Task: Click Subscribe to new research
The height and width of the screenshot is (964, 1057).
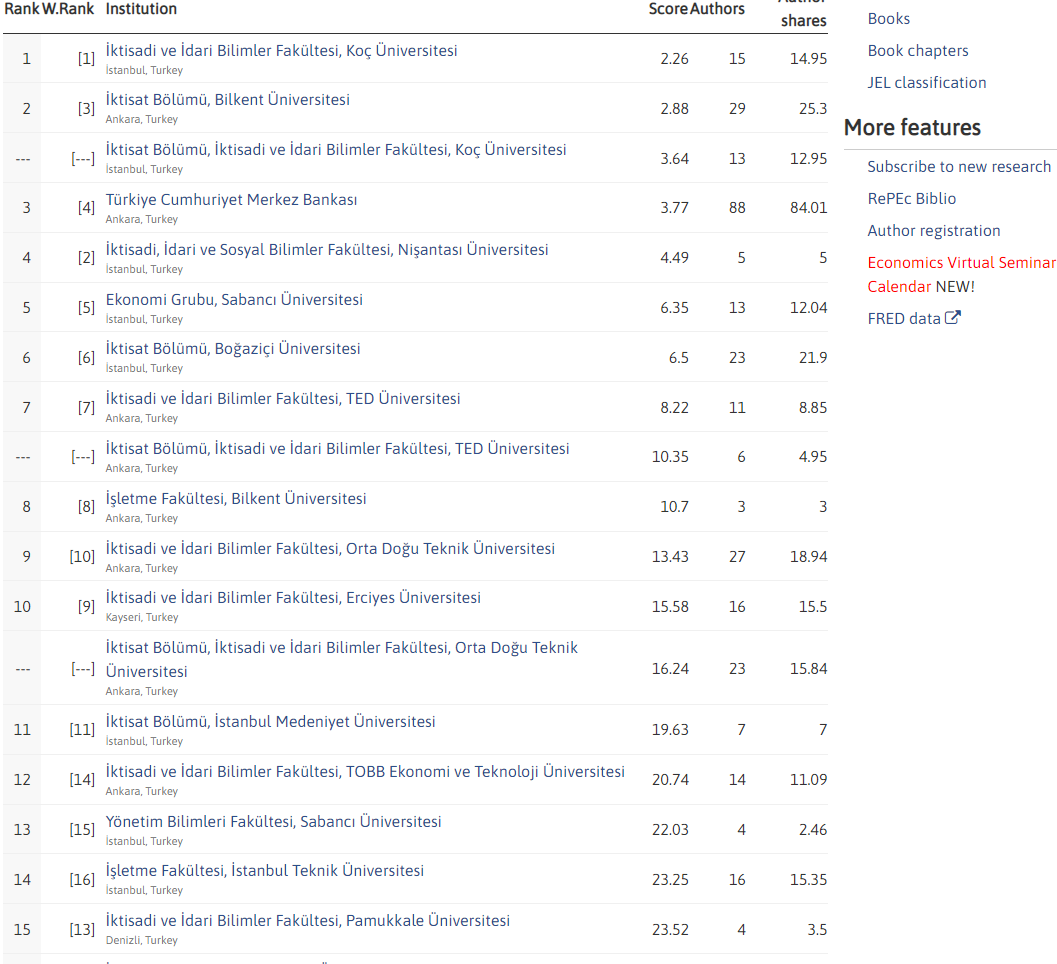Action: [x=959, y=167]
